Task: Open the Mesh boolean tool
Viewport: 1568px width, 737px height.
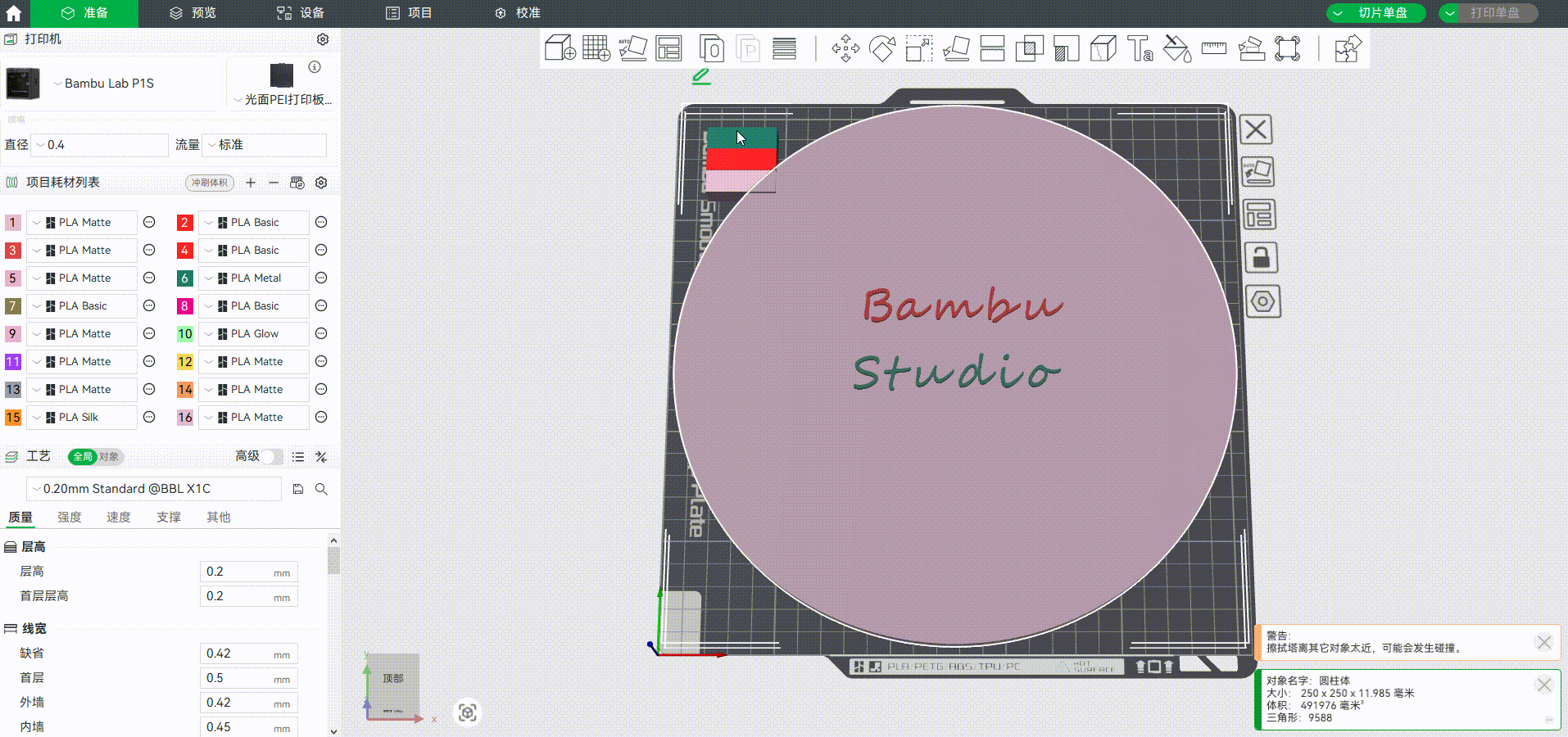Action: [1029, 48]
